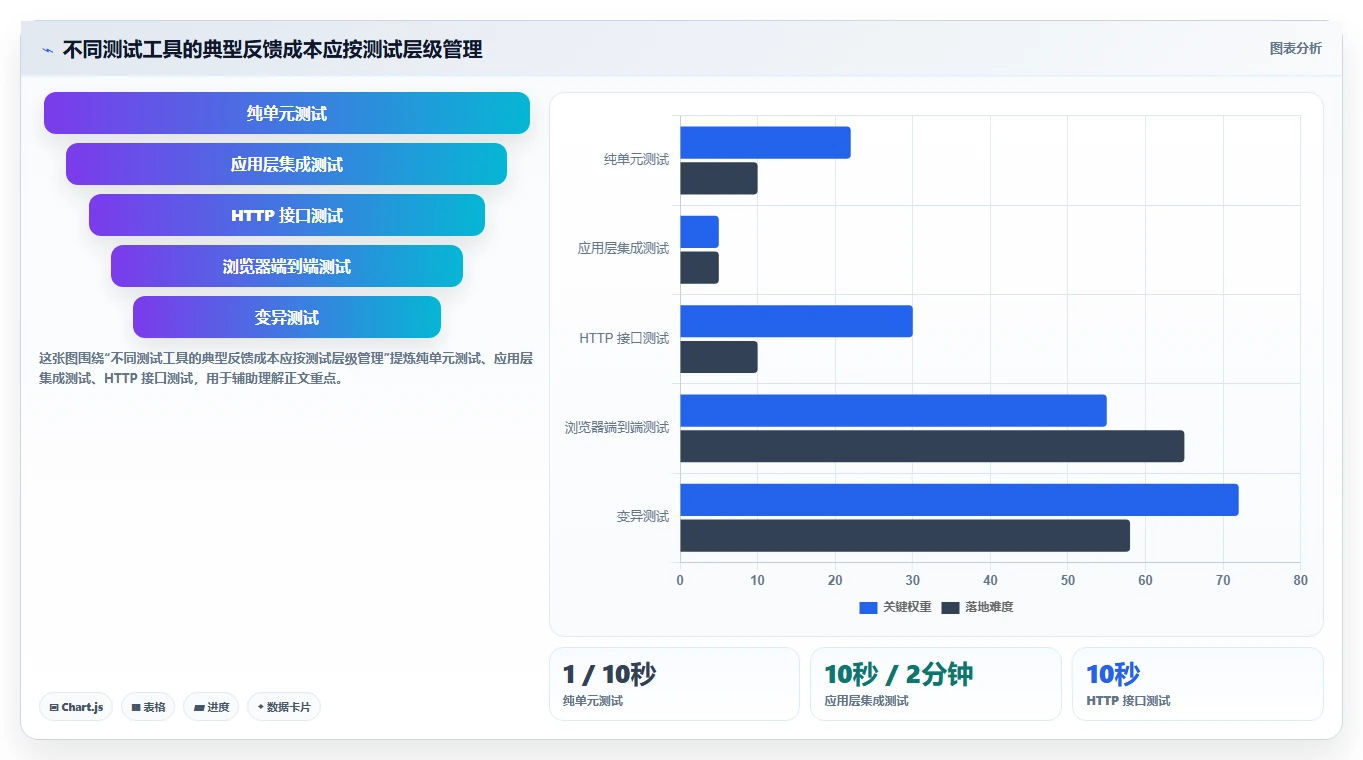
Task: Click the x-axis tick label 0
Action: coord(680,581)
